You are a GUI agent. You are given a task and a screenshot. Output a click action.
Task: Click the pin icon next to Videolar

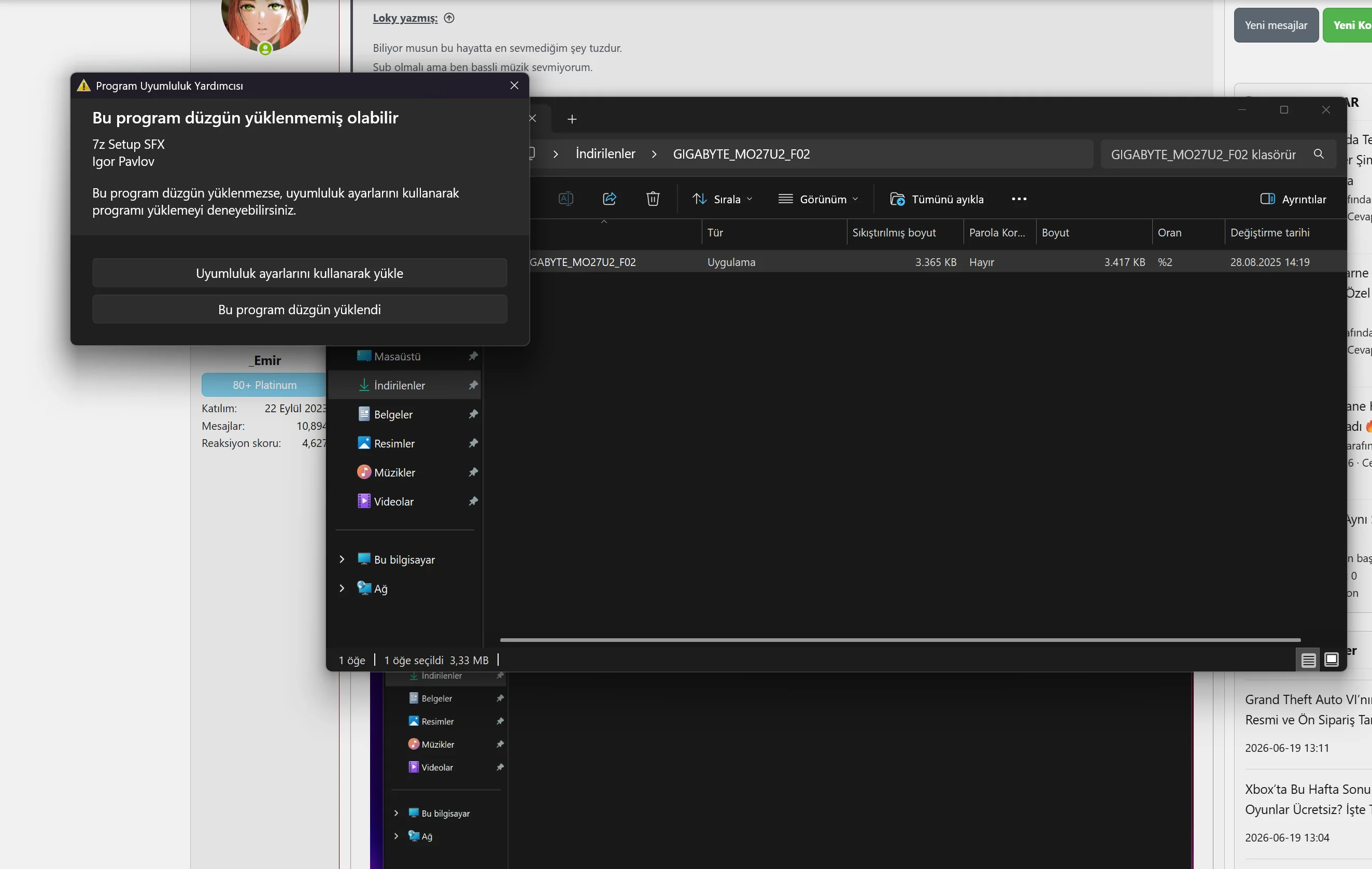pyautogui.click(x=473, y=501)
